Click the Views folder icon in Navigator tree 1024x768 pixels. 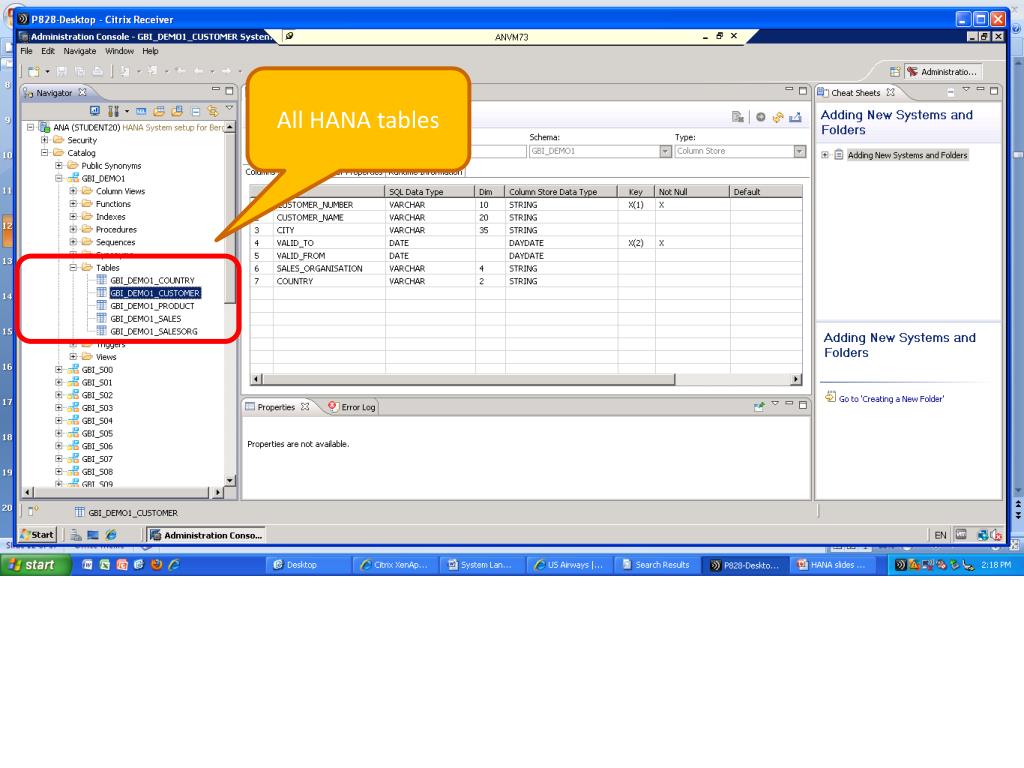[x=87, y=357]
